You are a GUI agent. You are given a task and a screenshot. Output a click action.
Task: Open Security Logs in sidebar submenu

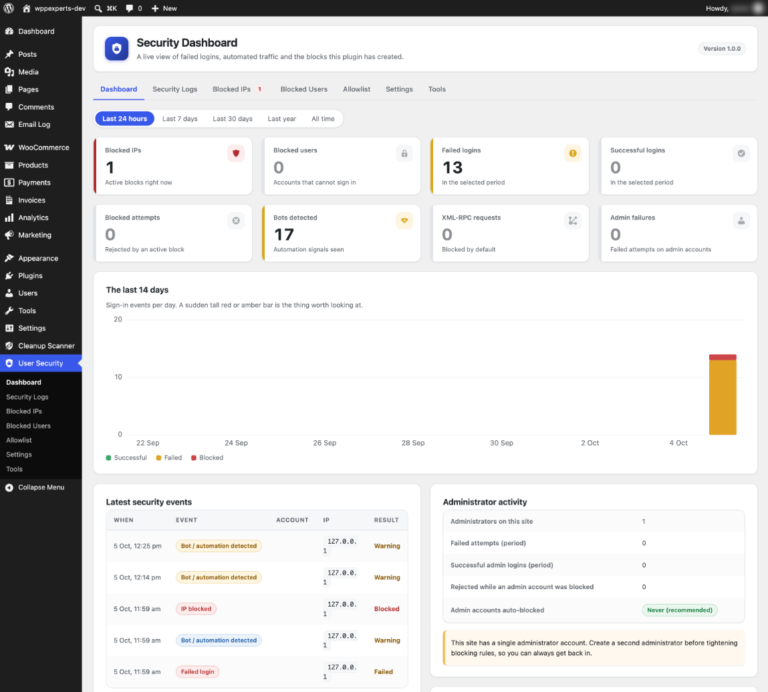coord(27,397)
